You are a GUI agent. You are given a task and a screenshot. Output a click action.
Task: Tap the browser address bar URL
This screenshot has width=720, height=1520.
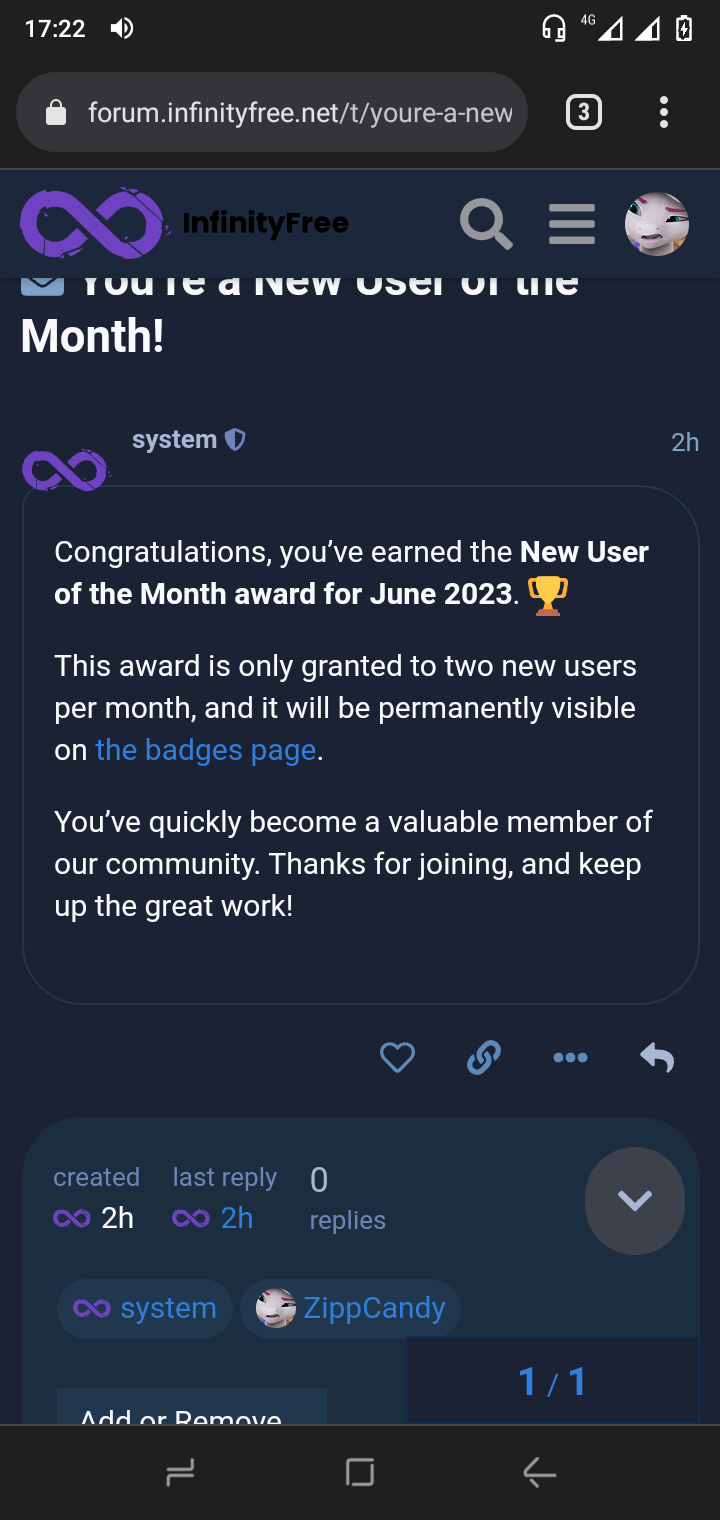click(300, 113)
